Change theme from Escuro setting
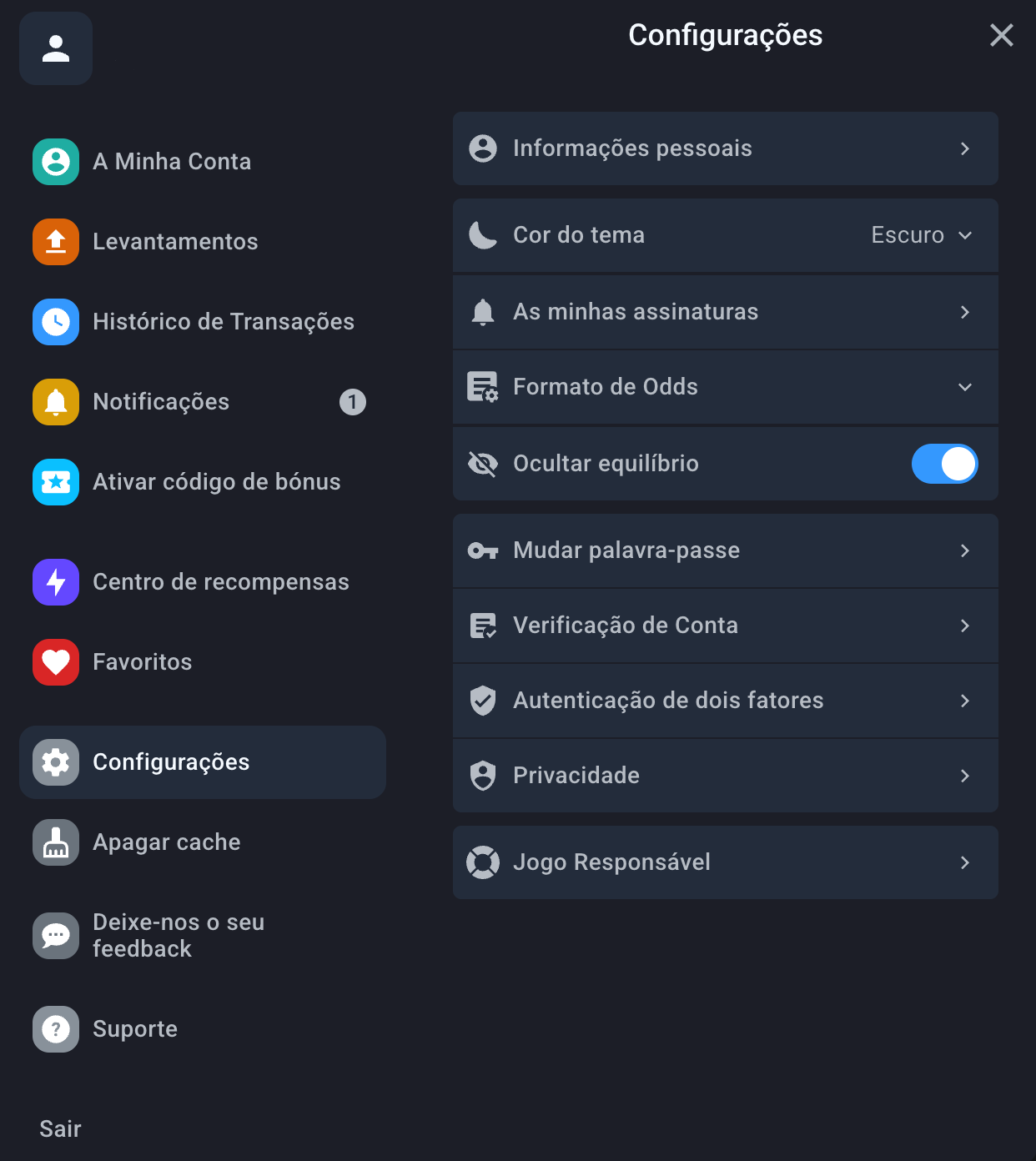The height and width of the screenshot is (1161, 1036). point(907,235)
